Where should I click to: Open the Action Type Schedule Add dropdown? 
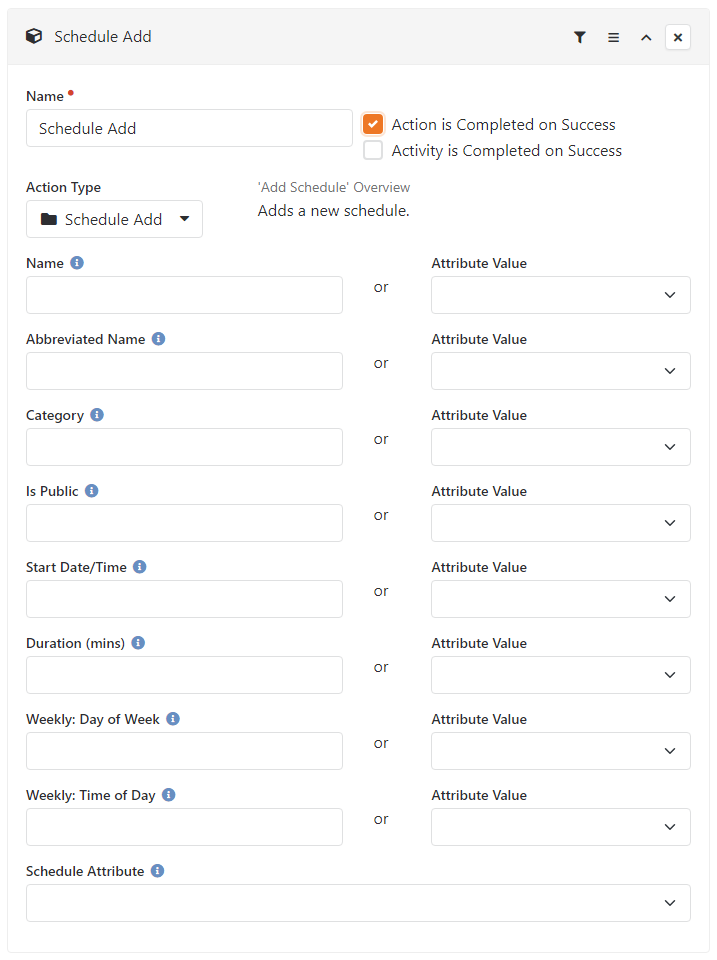[114, 219]
